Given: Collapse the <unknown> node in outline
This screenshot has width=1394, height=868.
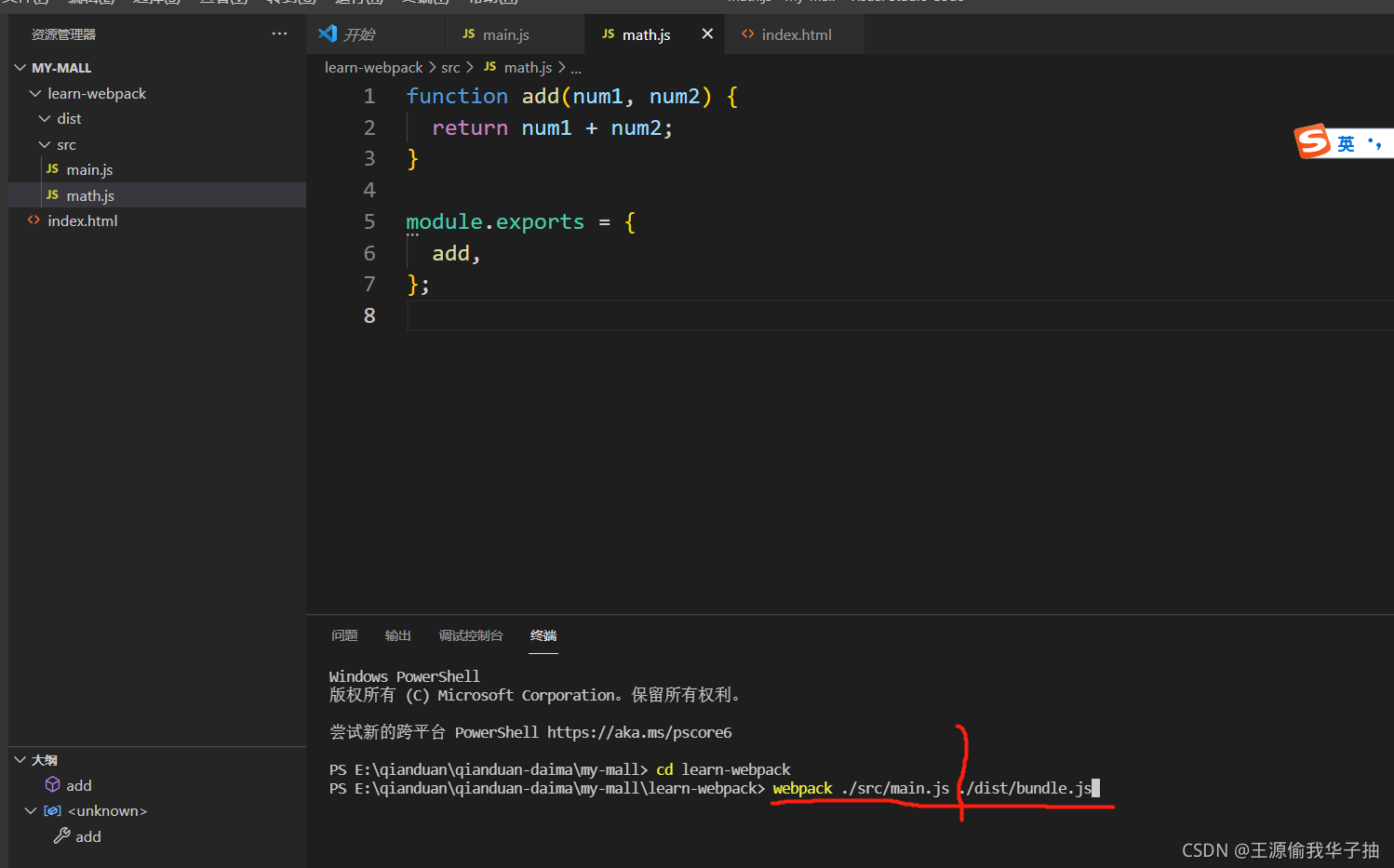Looking at the screenshot, I should 30,810.
